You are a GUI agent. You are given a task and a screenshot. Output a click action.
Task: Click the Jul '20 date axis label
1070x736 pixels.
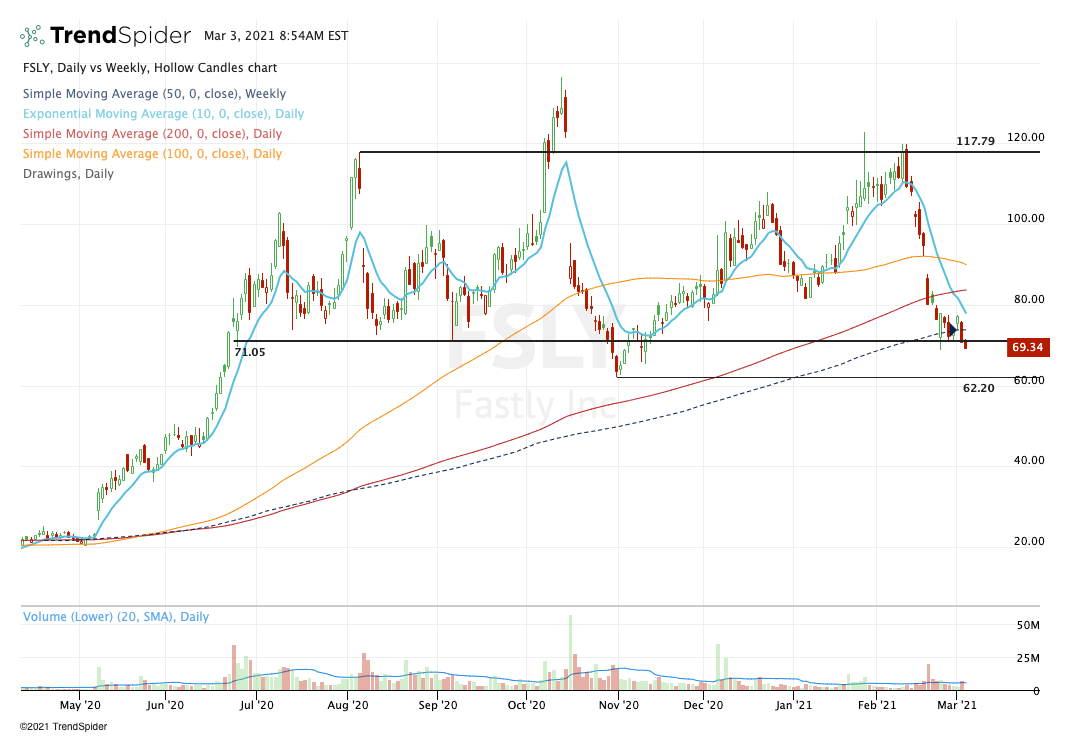(x=257, y=705)
